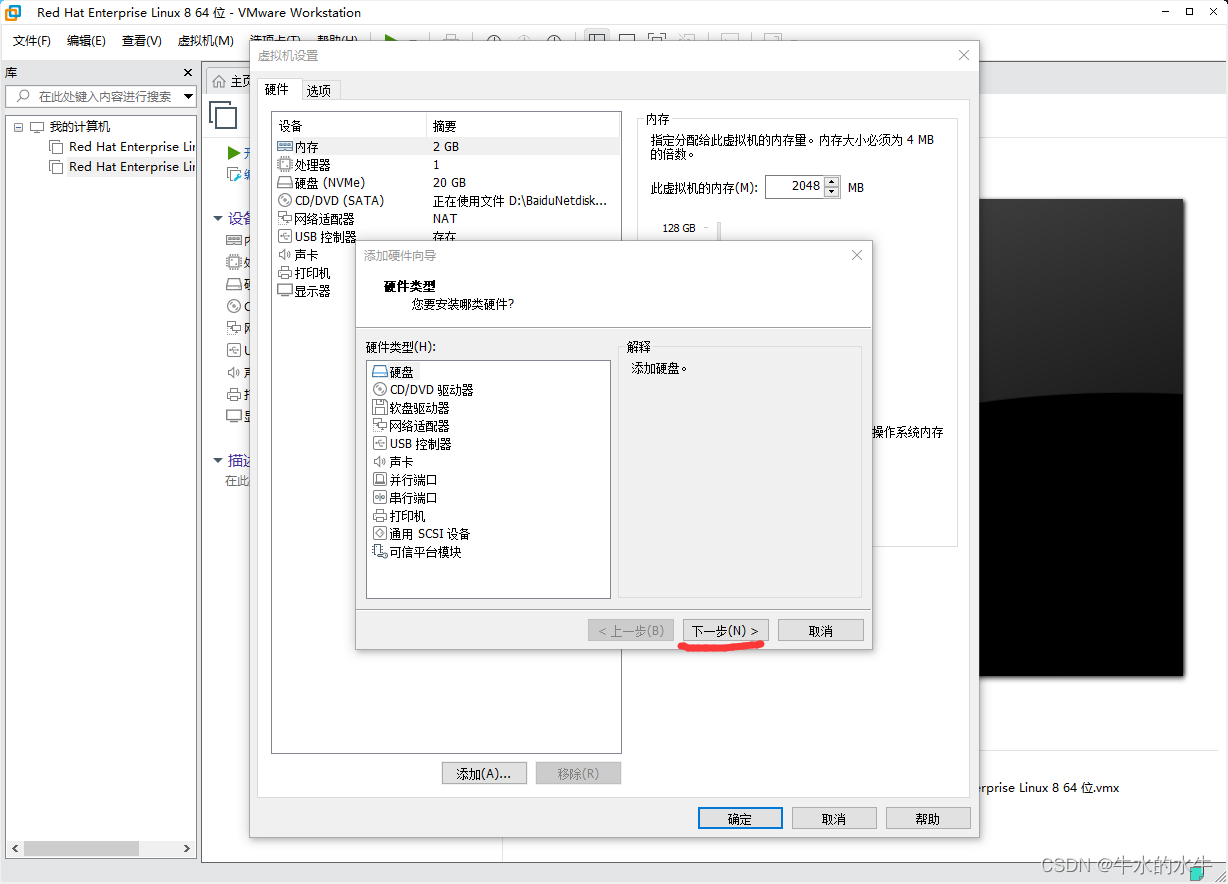
Task: Collapse the 设备 section in main window
Action: [x=218, y=218]
